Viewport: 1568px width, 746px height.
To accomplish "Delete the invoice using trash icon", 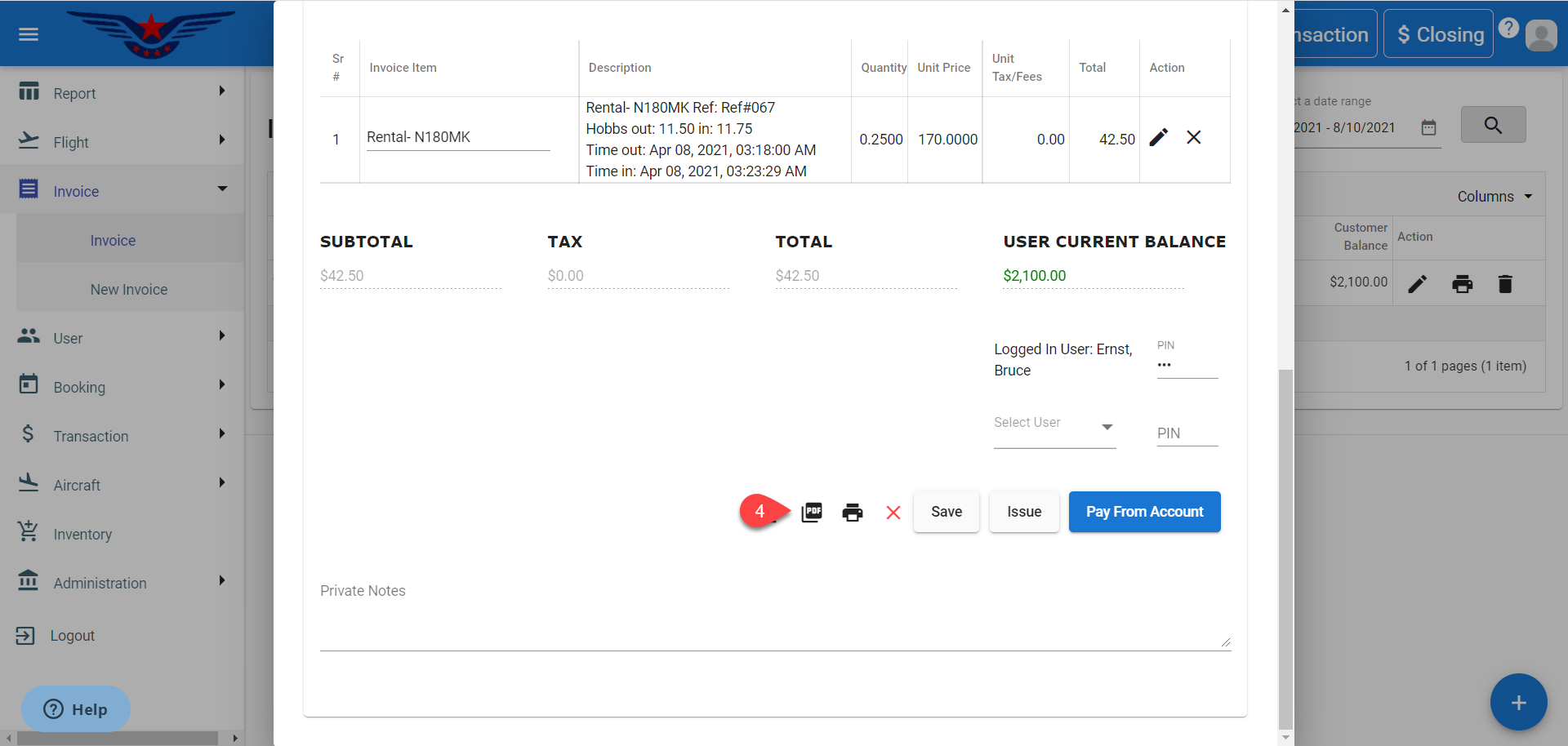I will point(1504,283).
